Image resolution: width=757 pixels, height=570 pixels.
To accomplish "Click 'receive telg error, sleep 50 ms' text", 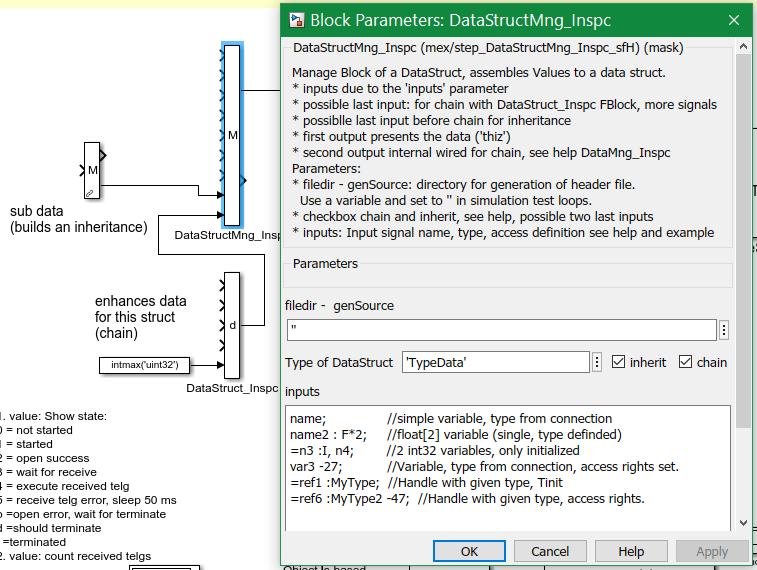I will coord(96,500).
